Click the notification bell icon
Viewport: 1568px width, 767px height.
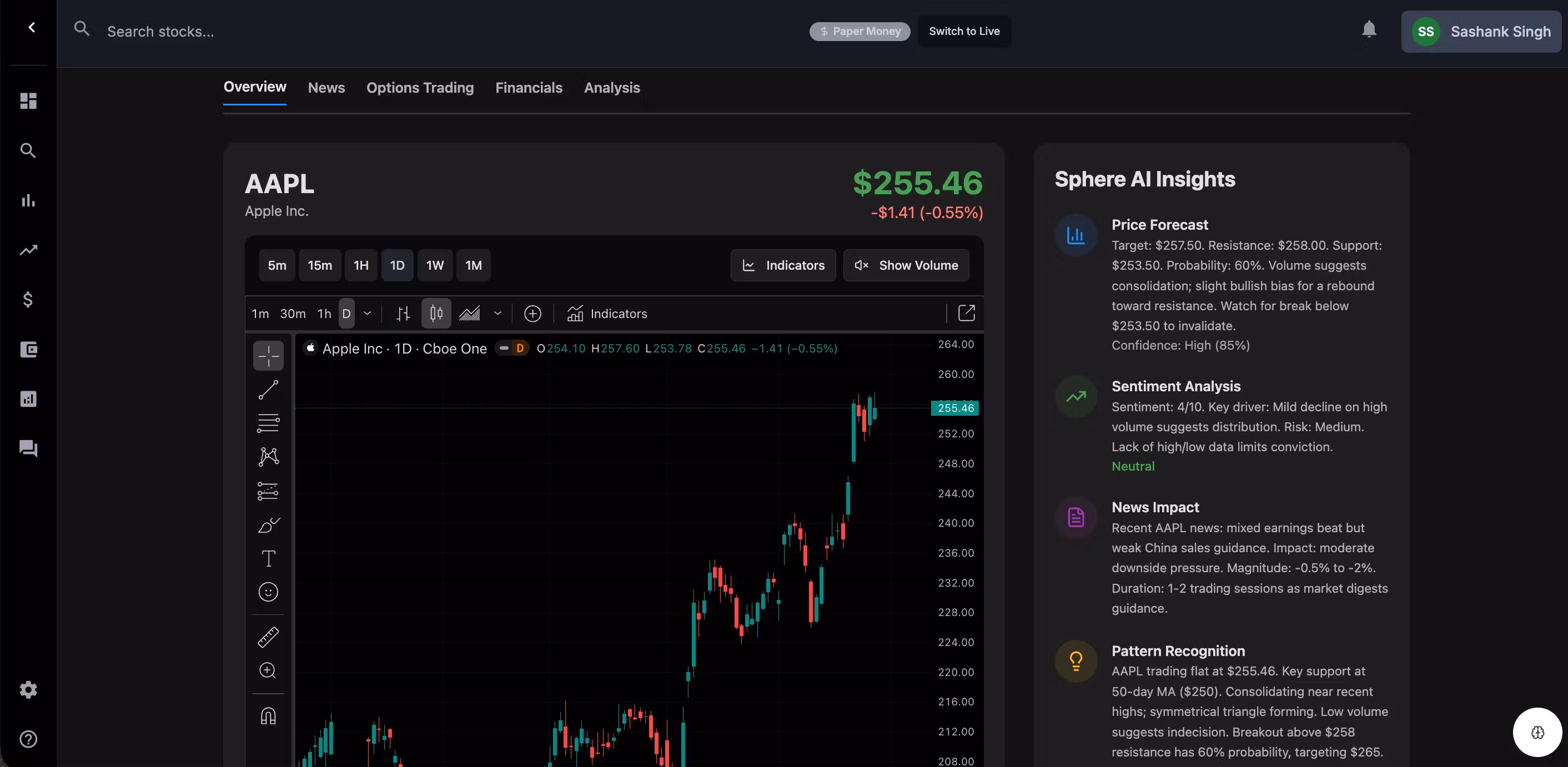tap(1369, 29)
